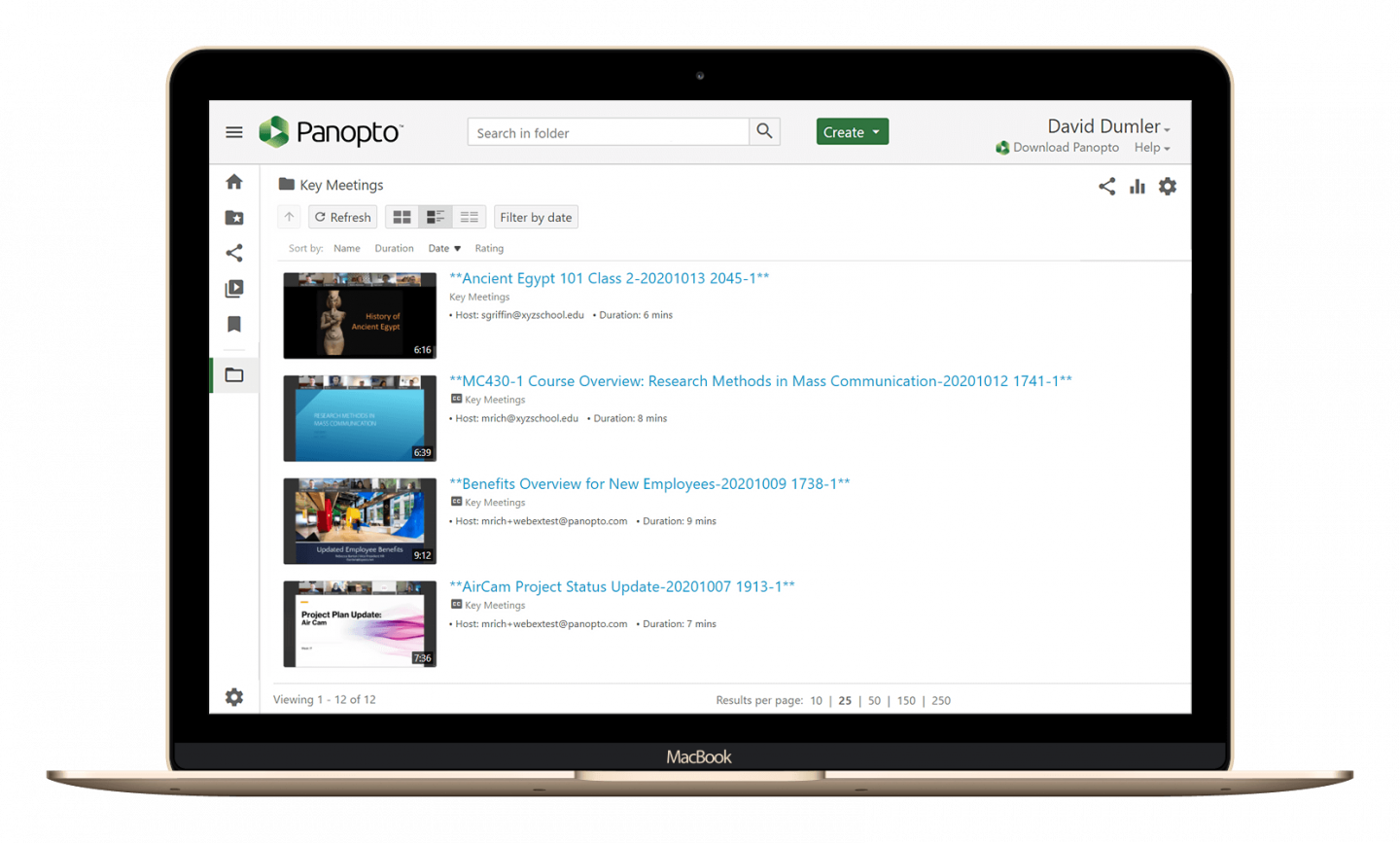
Task: Open the Bookmarks sidebar icon
Action: (234, 324)
